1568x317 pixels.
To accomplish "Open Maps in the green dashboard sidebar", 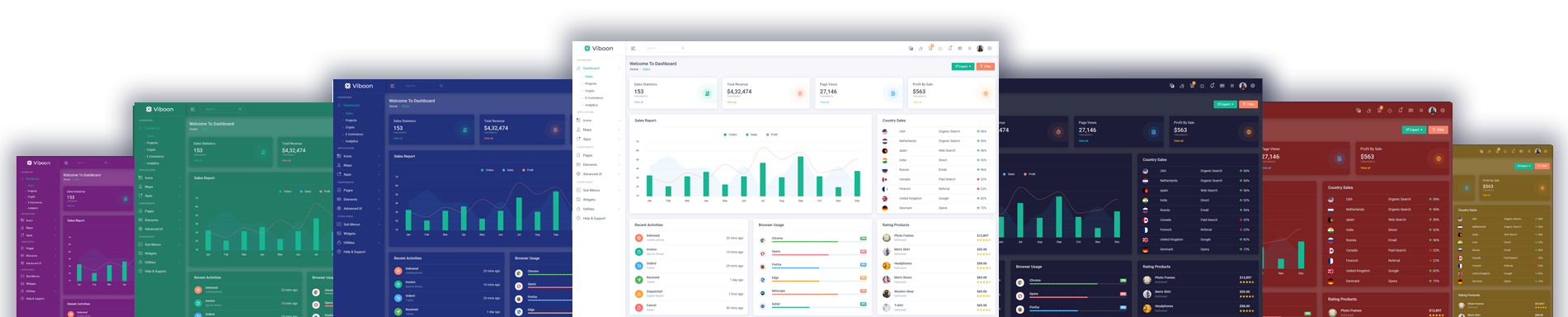I will 159,187.
